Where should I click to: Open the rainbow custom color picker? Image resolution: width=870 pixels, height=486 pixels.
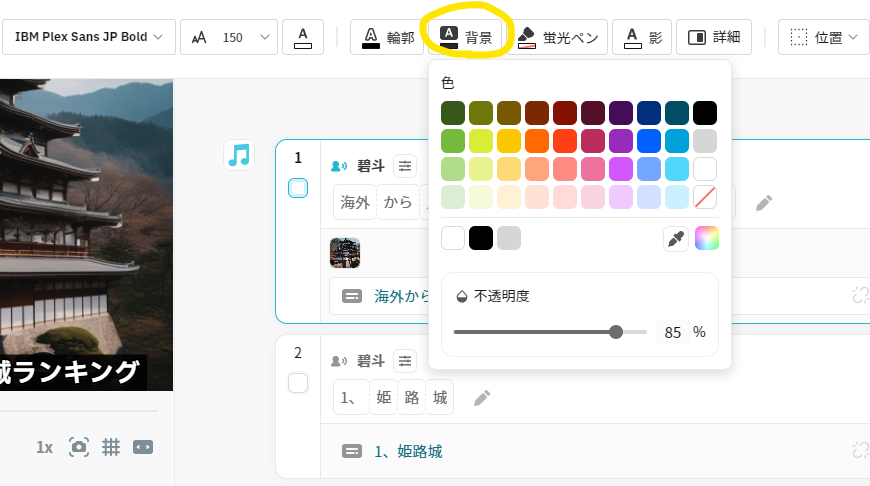[x=707, y=239]
